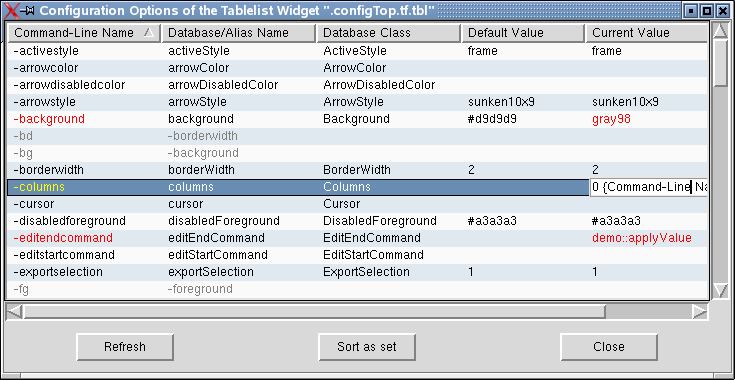The width and height of the screenshot is (735, 380).
Task: Sort by Database/Alias Name column header
Action: coord(239,33)
